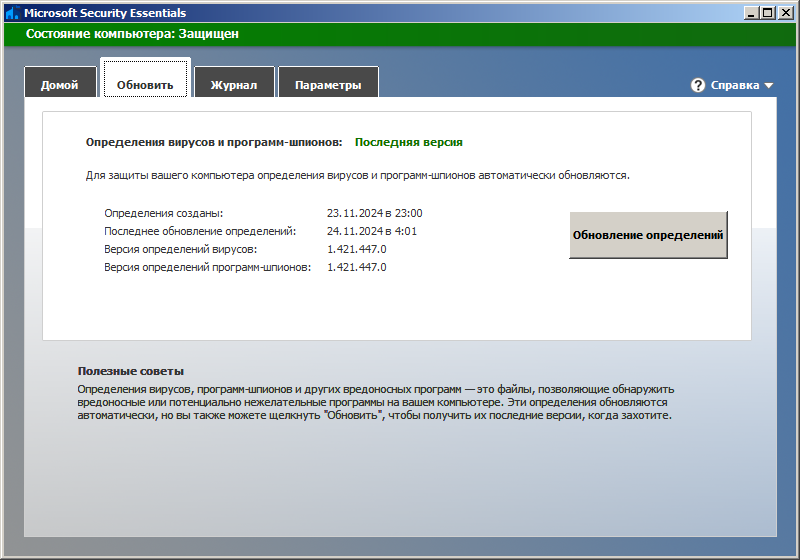Open the Справка help link
The height and width of the screenshot is (560, 800).
click(x=735, y=85)
